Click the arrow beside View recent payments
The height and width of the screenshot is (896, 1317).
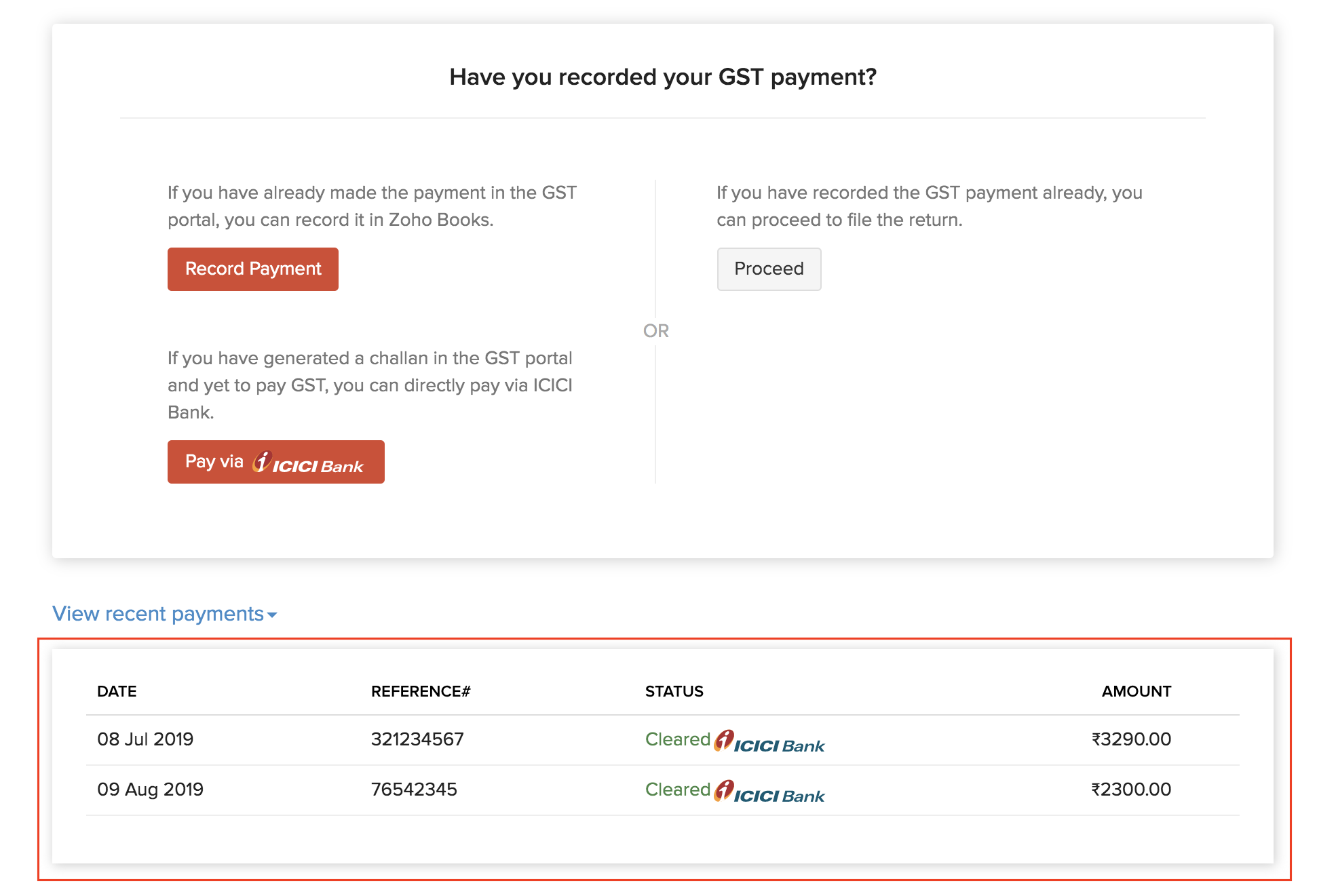pos(273,615)
